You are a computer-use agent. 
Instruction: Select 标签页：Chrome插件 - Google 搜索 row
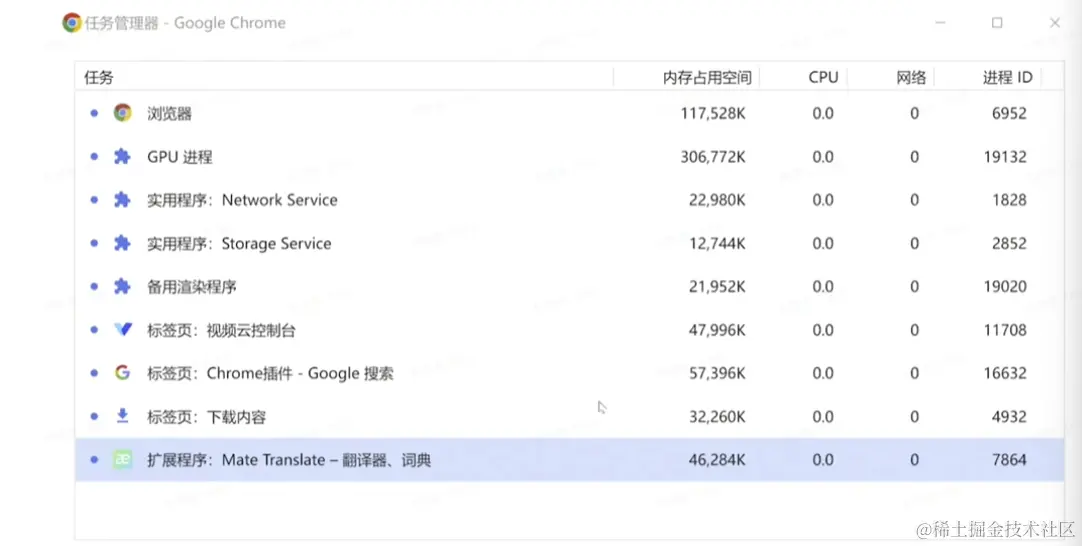(x=569, y=373)
